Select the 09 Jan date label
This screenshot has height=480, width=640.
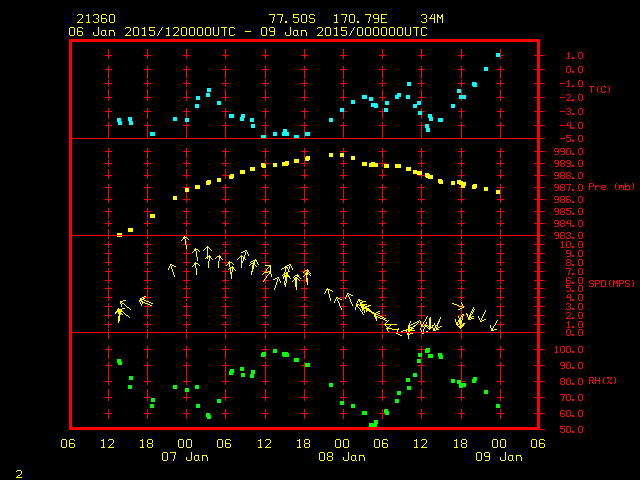coord(497,457)
